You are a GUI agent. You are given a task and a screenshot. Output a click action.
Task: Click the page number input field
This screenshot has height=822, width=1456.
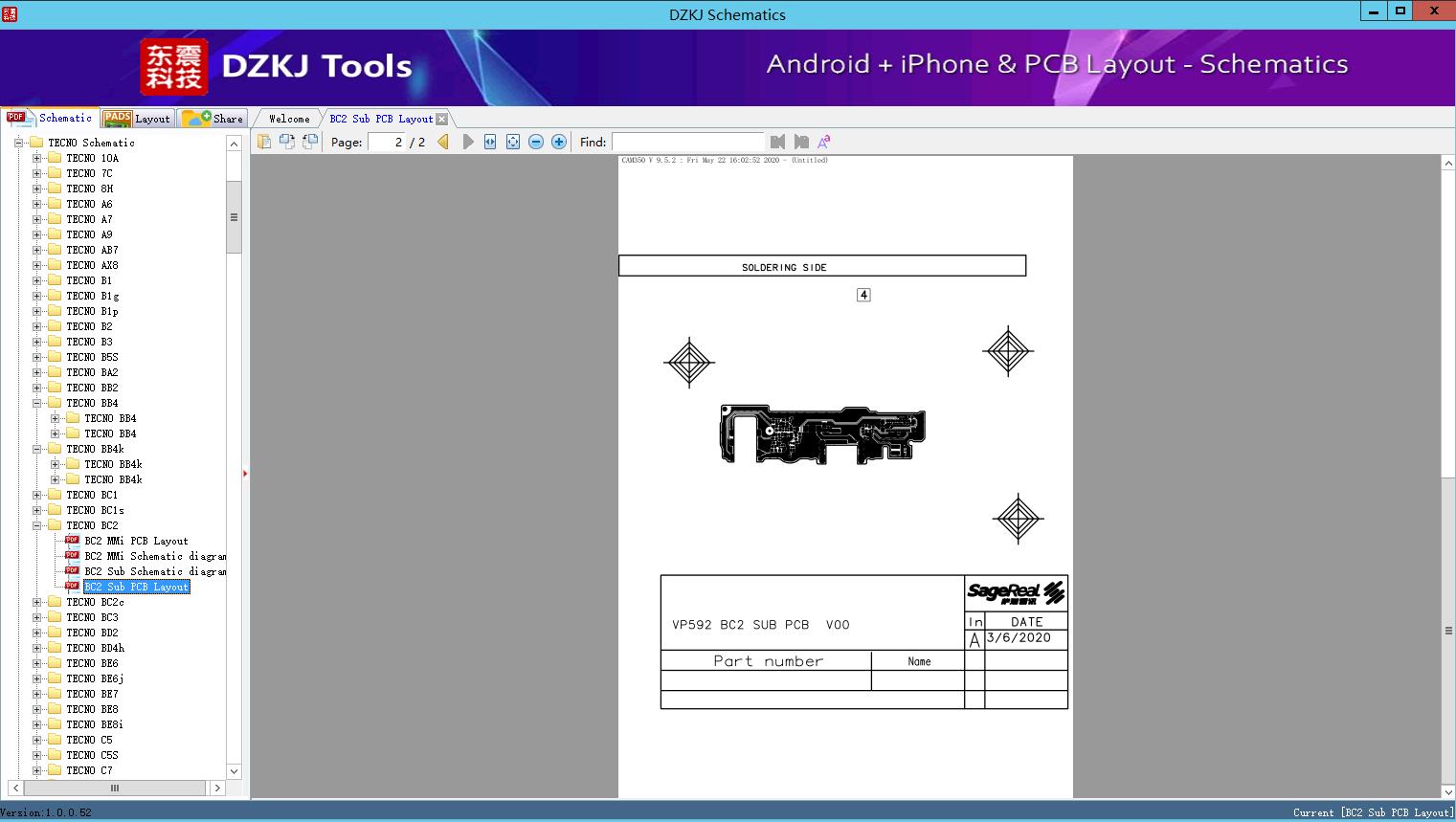click(387, 142)
